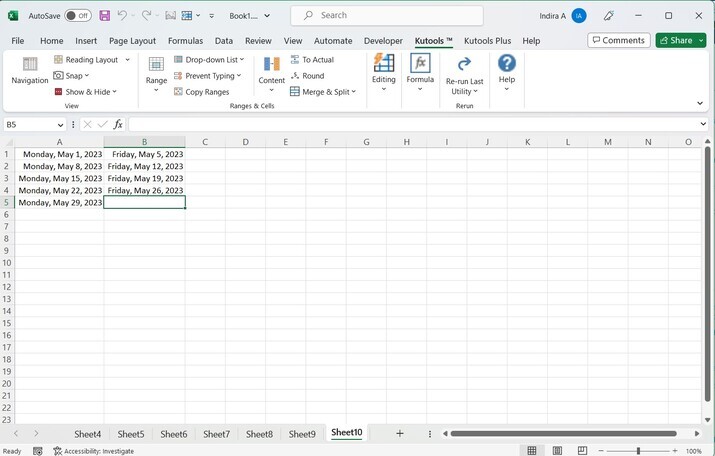The width and height of the screenshot is (715, 456).
Task: Click the formula bar input area
Action: 413,124
